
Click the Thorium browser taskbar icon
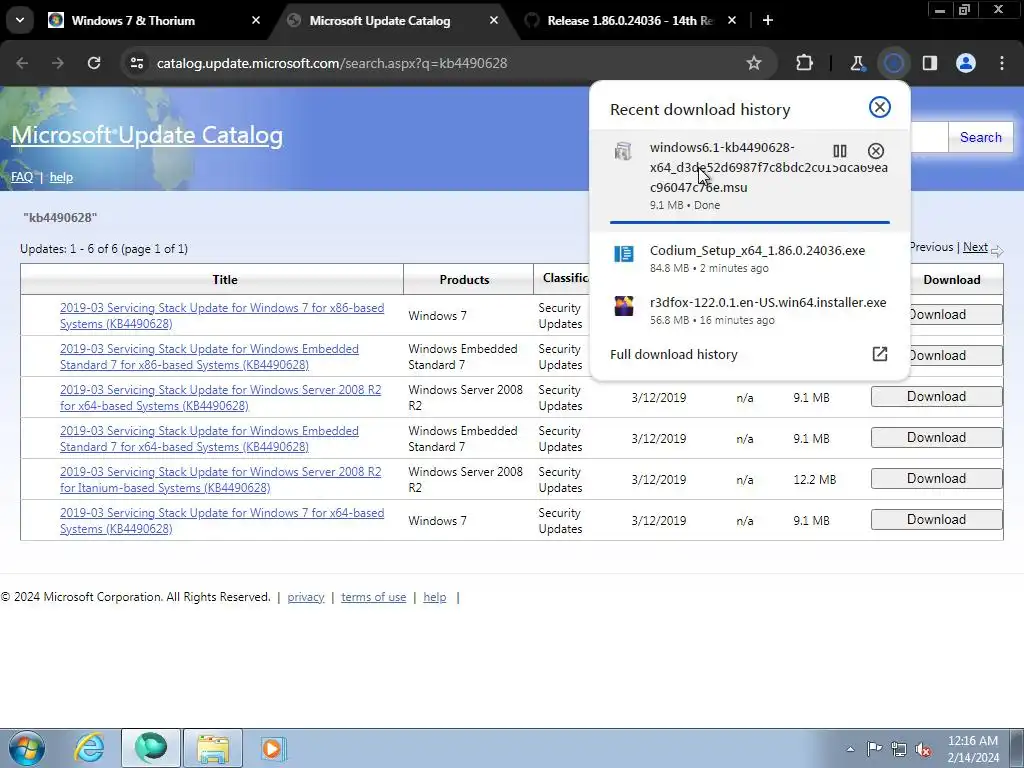[150, 748]
